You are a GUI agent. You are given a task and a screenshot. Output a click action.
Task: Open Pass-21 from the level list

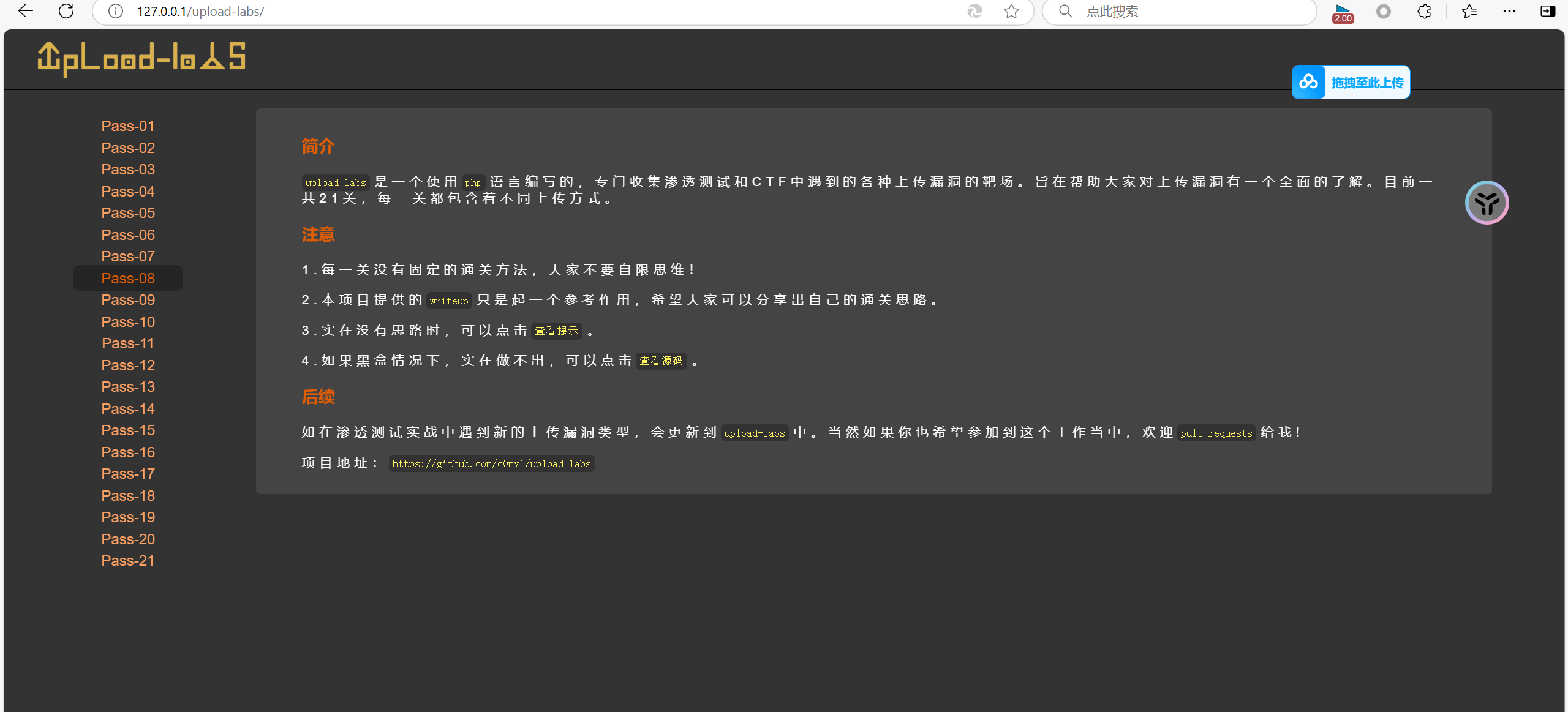click(x=128, y=561)
